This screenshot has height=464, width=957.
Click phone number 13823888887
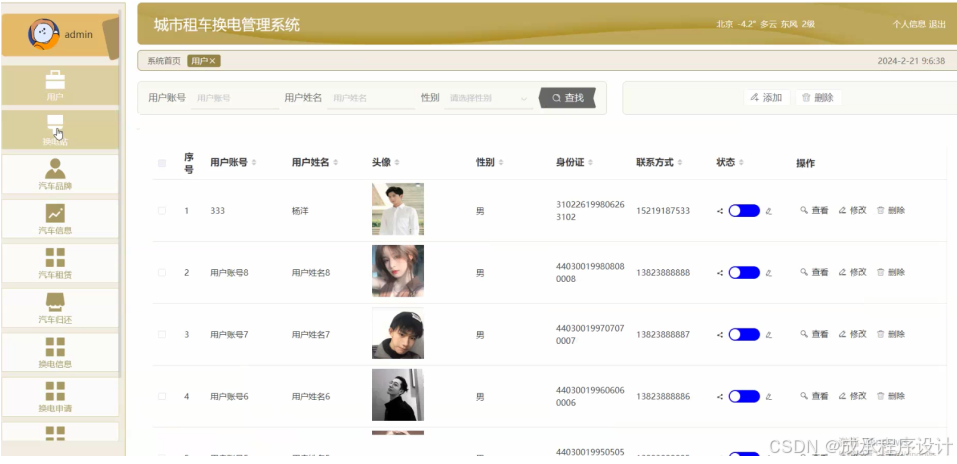click(663, 335)
